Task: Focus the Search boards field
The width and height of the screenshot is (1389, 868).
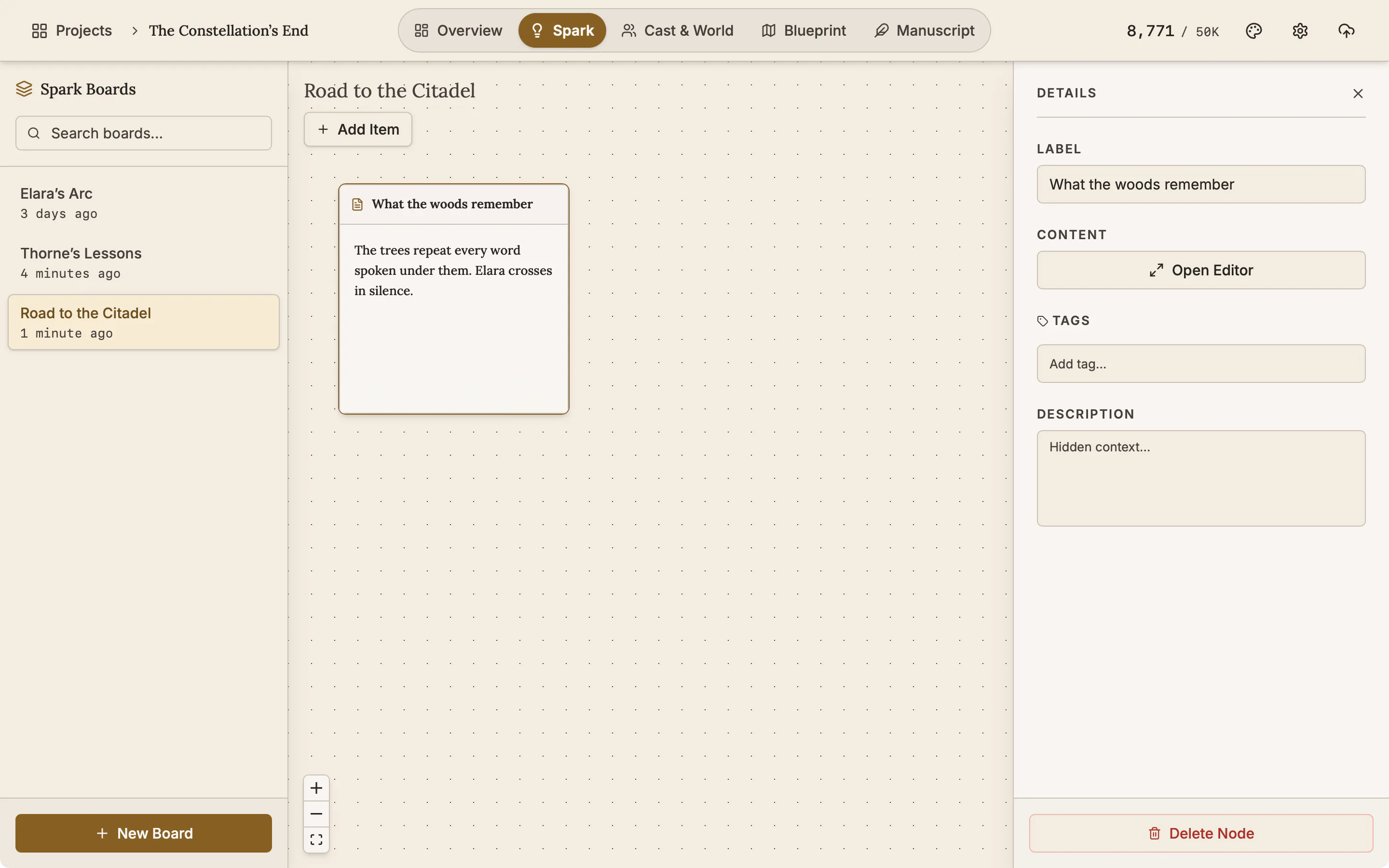Action: tap(144, 133)
